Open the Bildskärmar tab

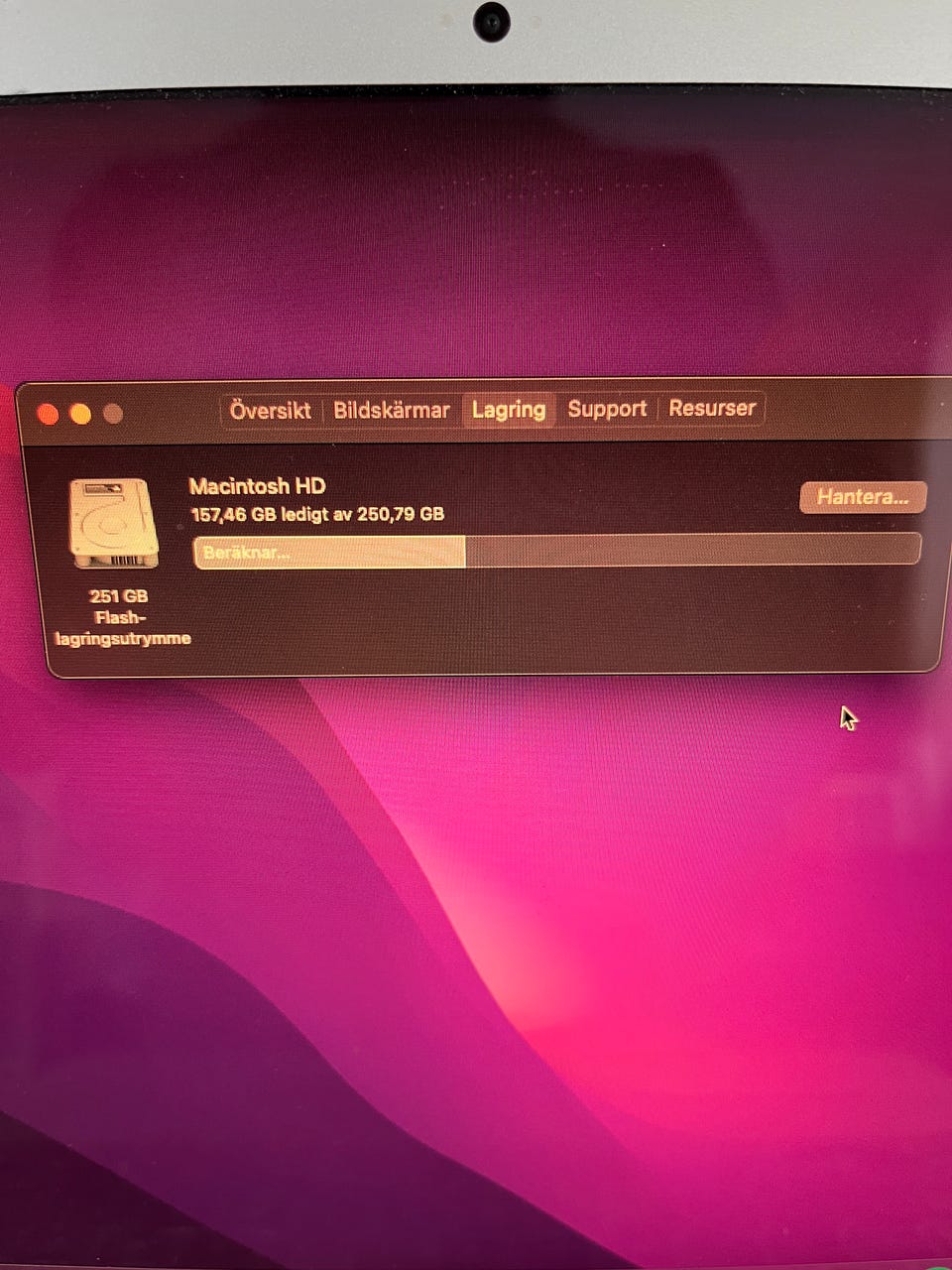click(392, 410)
